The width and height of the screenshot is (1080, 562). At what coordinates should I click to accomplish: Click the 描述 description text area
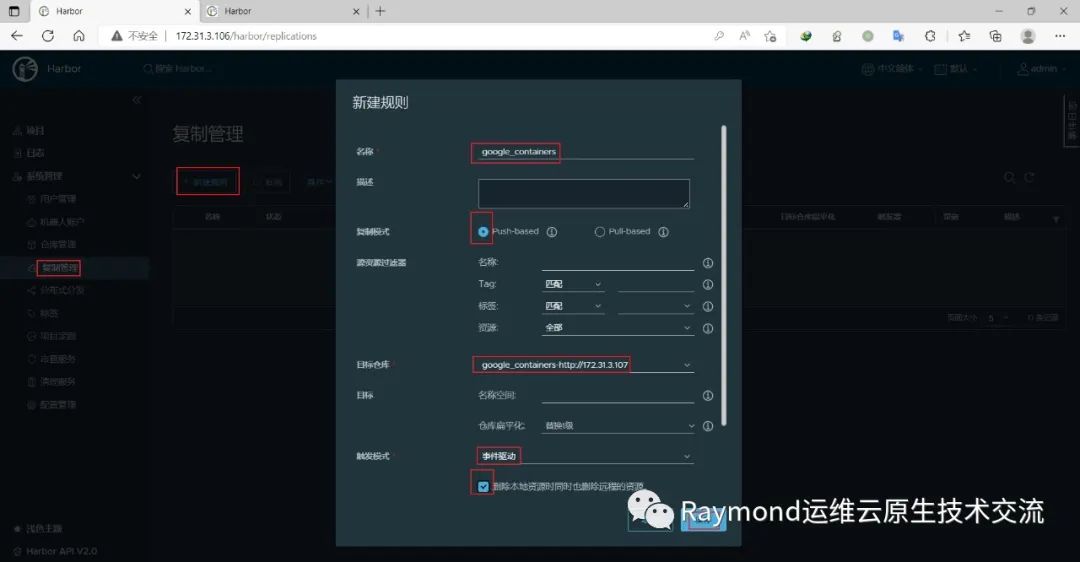tap(583, 194)
